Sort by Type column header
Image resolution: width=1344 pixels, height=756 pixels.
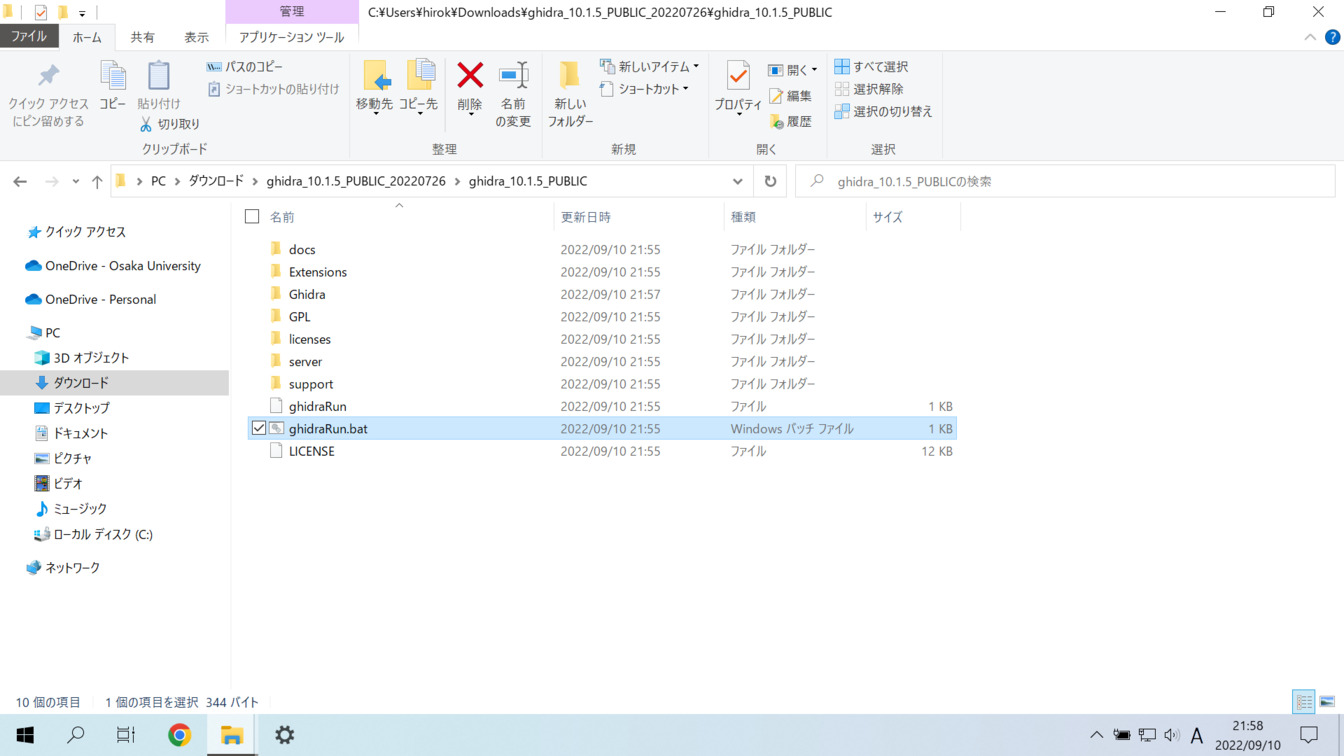click(x=794, y=216)
